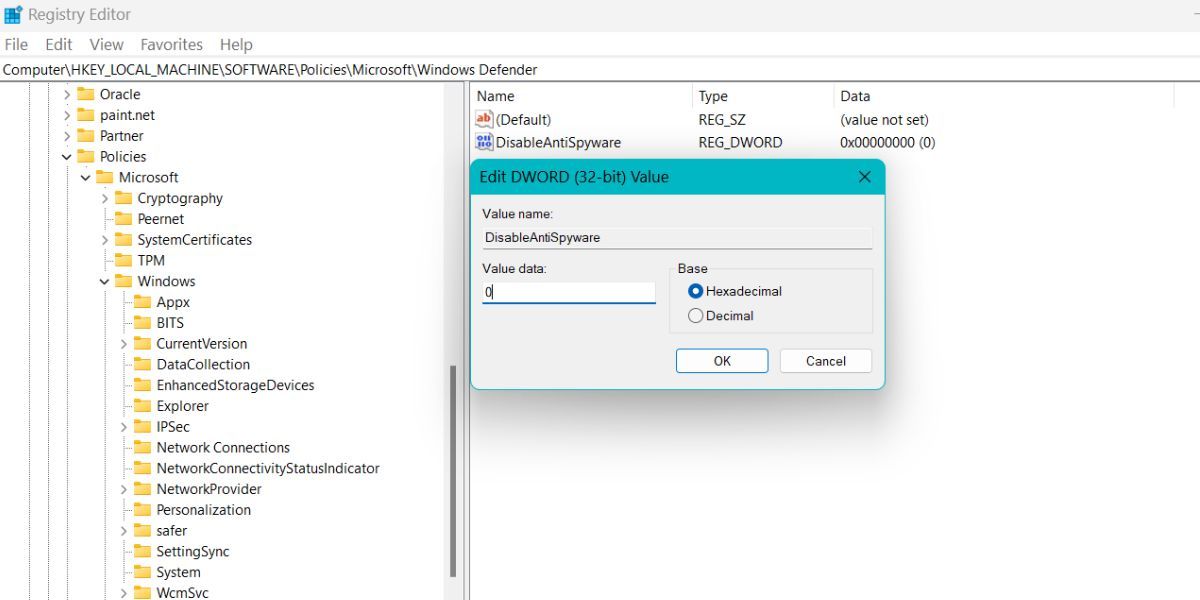Expand the Cryptography tree node
Screen dimensions: 1200x600
pos(104,198)
